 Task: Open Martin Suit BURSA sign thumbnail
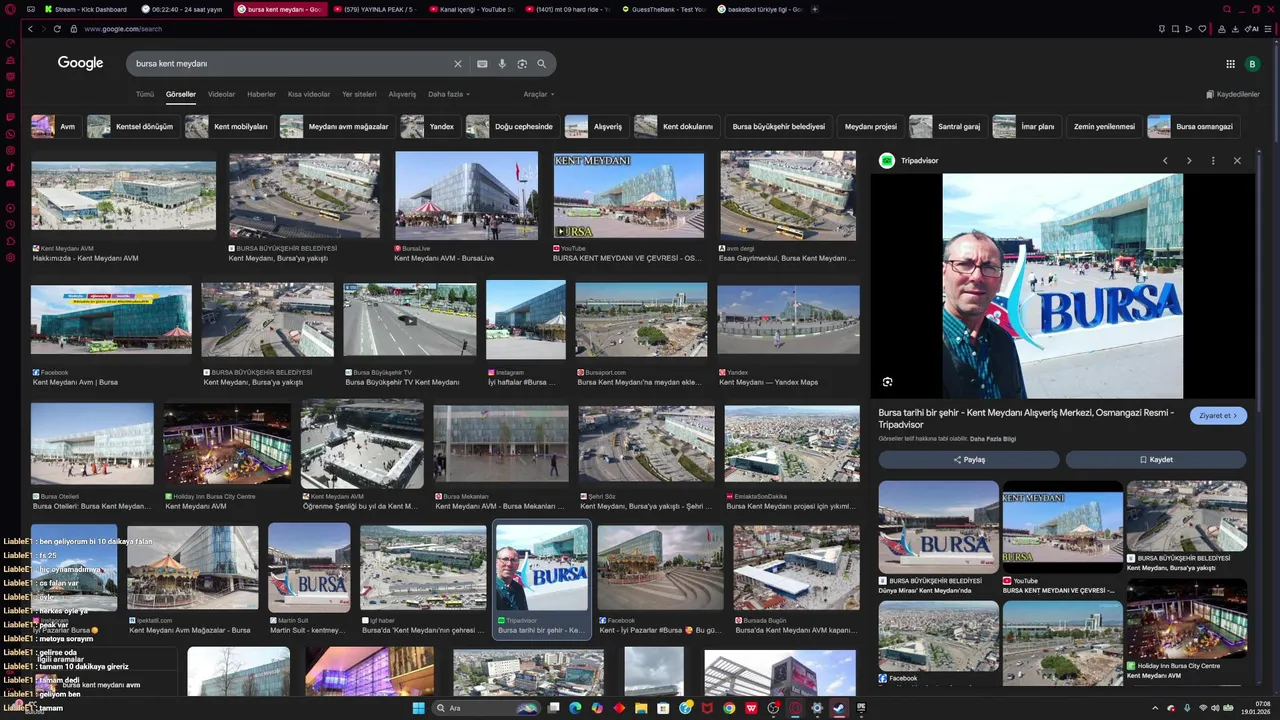click(309, 568)
